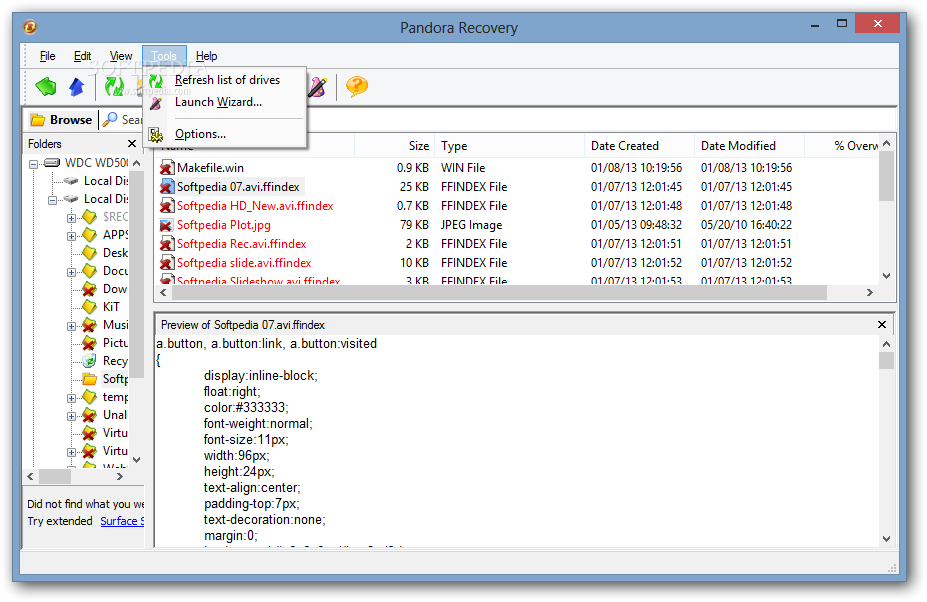Click the wizard icon beside Launch Wizard
Image resolution: width=927 pixels, height=602 pixels.
155,103
